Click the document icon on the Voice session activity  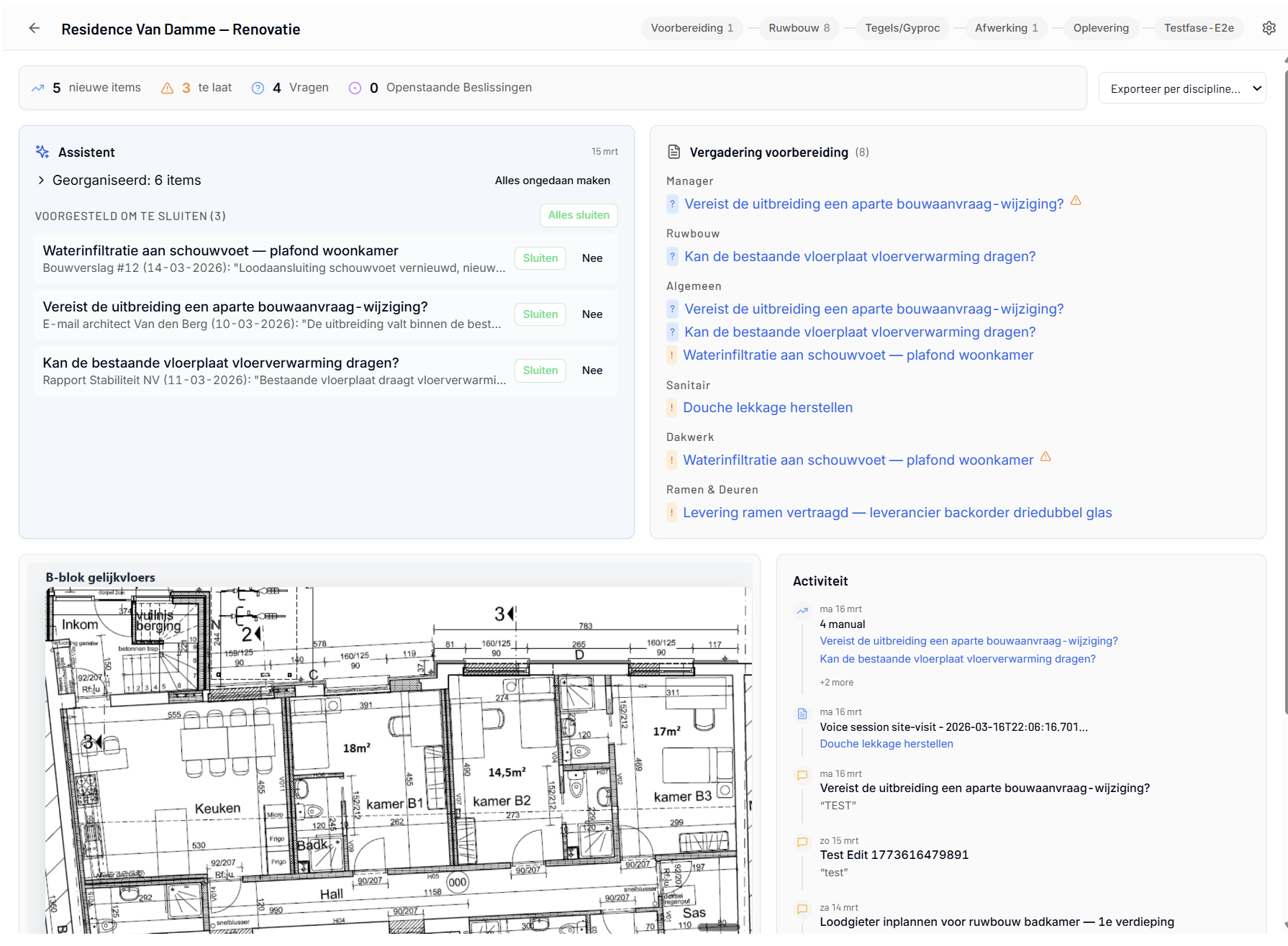[x=802, y=714]
